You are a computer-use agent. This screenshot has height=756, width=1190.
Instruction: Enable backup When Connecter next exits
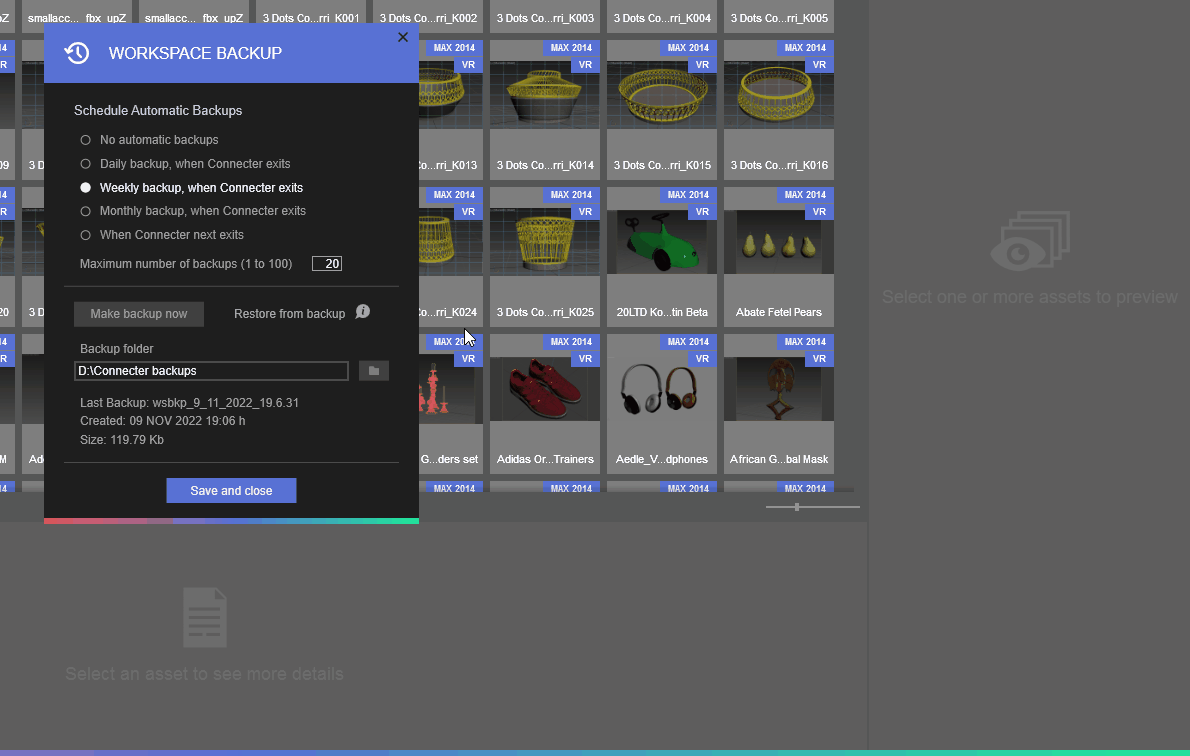point(86,235)
